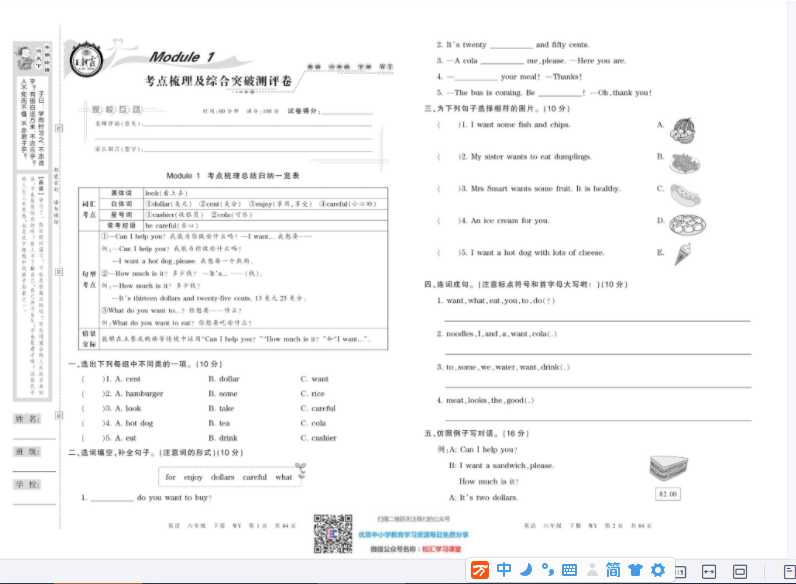Toggle the moon half-width/full-width icon
Viewport: 796px width, 584px height.
(526, 570)
